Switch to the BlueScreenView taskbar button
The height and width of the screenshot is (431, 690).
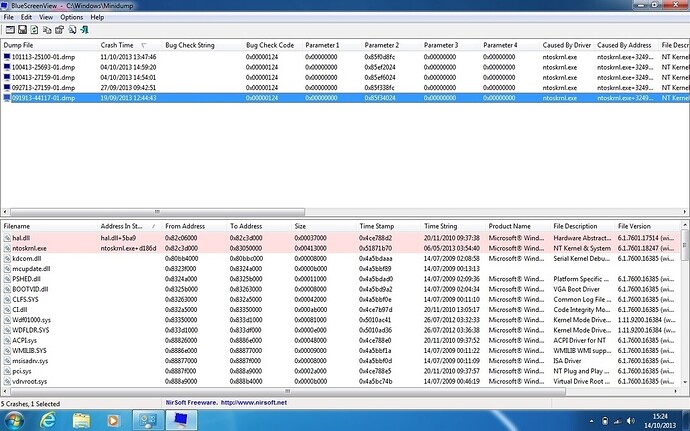pyautogui.click(x=181, y=420)
